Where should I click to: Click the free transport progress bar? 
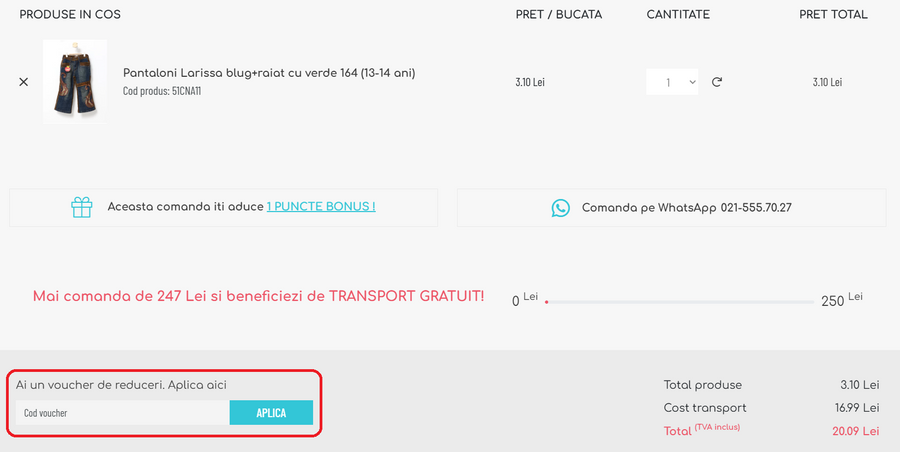[680, 301]
